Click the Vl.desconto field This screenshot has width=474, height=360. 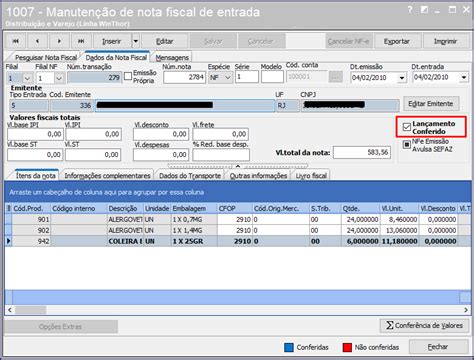pos(161,134)
